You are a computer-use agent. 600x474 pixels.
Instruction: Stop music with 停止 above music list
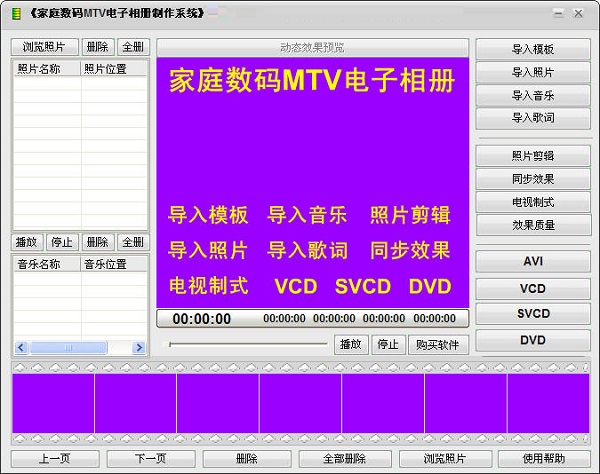click(x=62, y=242)
